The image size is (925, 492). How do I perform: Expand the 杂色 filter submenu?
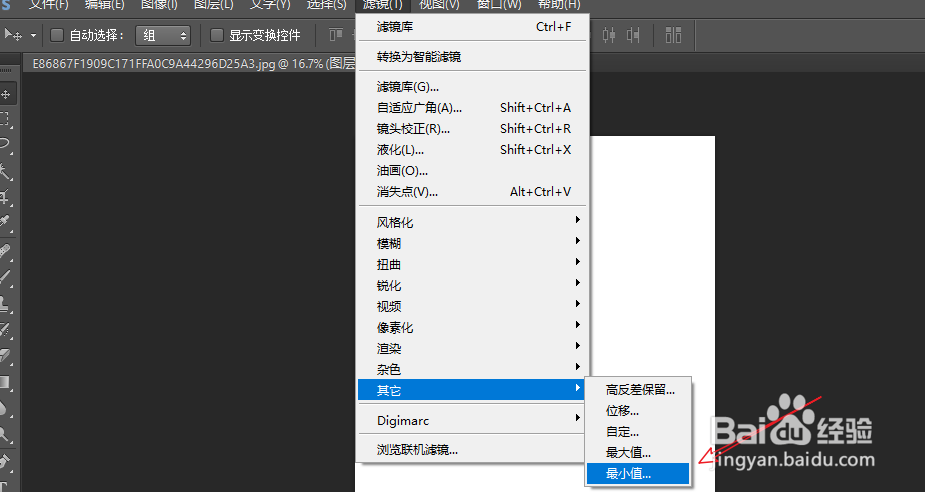[x=471, y=369]
